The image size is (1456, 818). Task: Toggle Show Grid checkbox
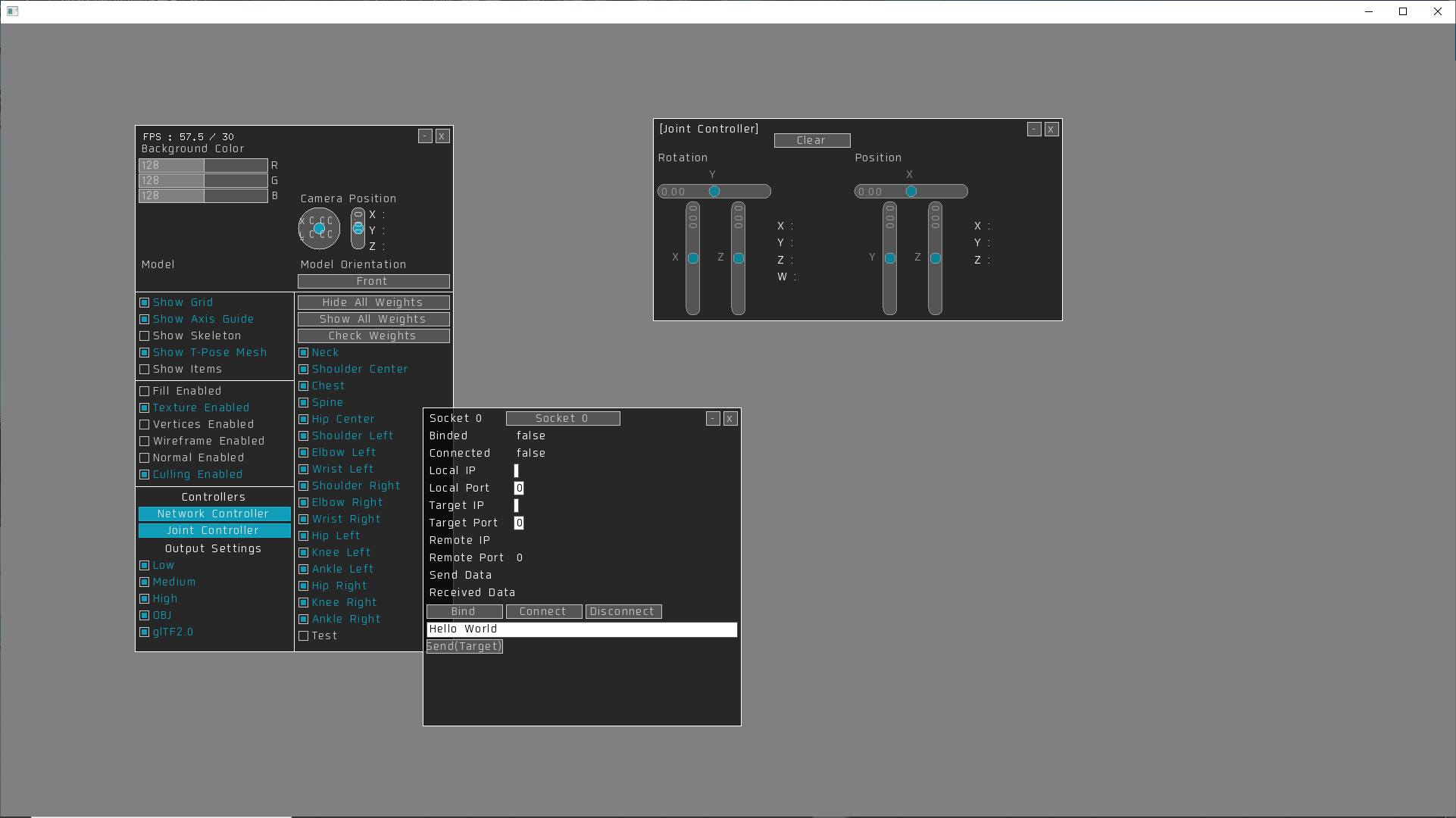click(x=144, y=303)
